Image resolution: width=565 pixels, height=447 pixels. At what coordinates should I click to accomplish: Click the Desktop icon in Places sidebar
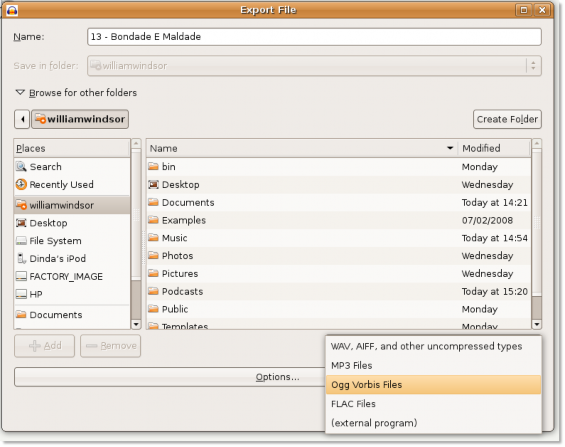[x=21, y=223]
